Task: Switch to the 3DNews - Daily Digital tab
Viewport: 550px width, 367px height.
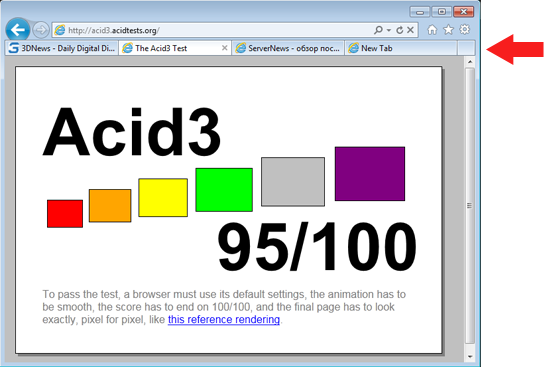Action: [x=62, y=48]
